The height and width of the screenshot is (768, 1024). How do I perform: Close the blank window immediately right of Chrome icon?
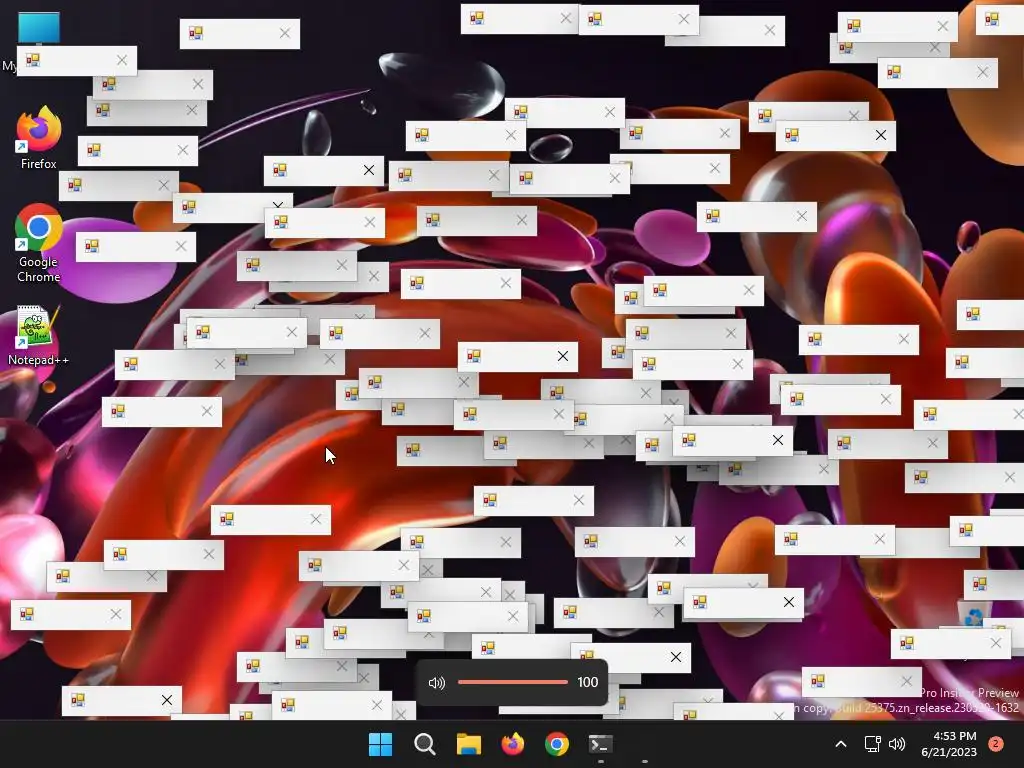click(181, 246)
